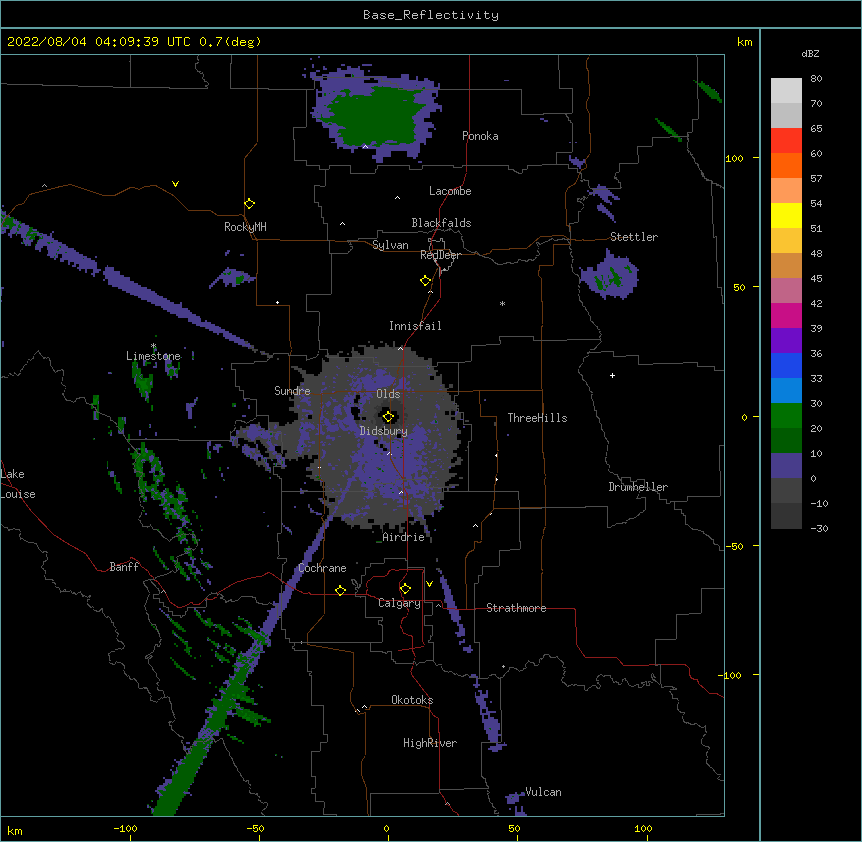
Task: Click the Blackfalds label
Action: pyautogui.click(x=441, y=223)
